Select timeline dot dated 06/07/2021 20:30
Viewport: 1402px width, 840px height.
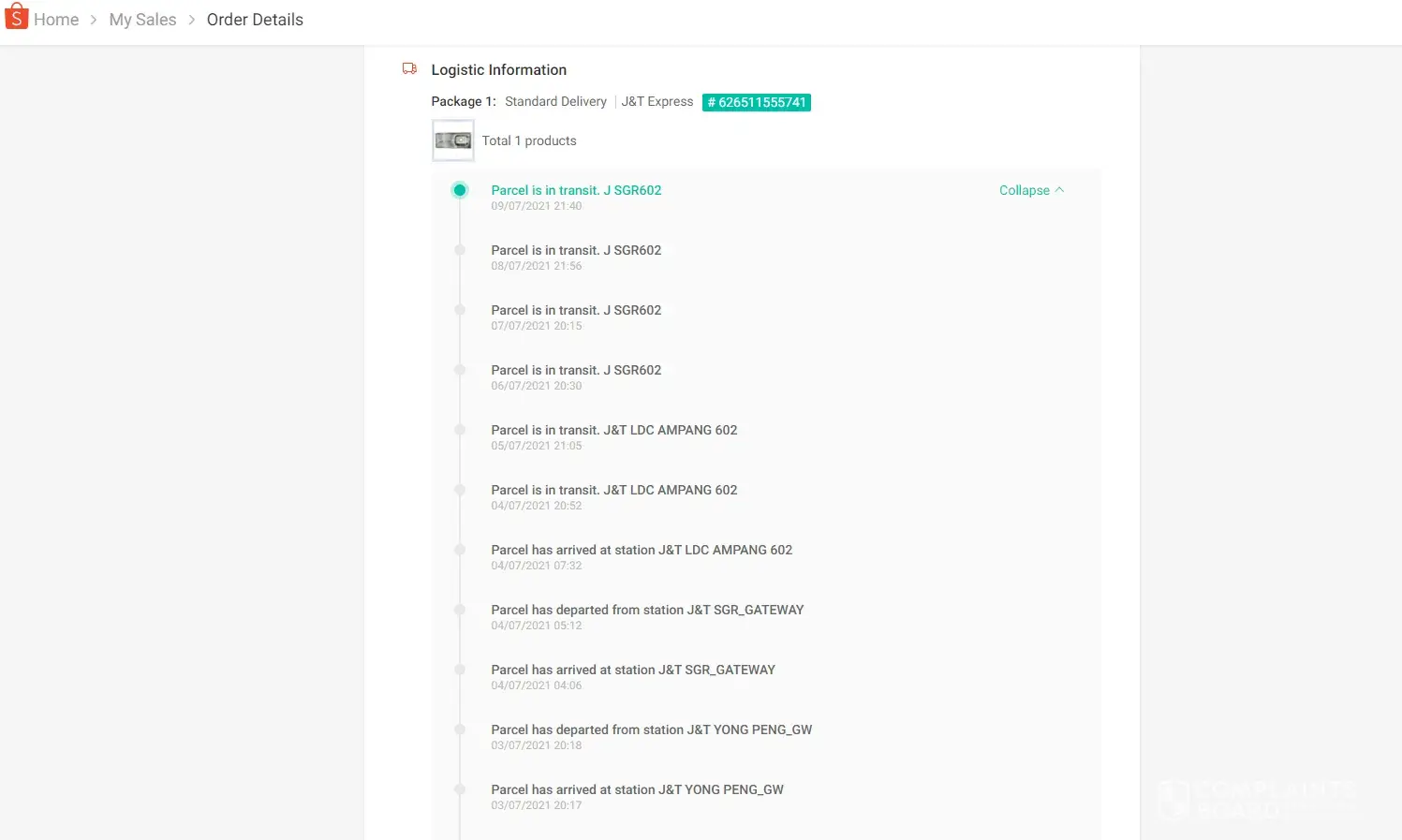[x=460, y=370]
